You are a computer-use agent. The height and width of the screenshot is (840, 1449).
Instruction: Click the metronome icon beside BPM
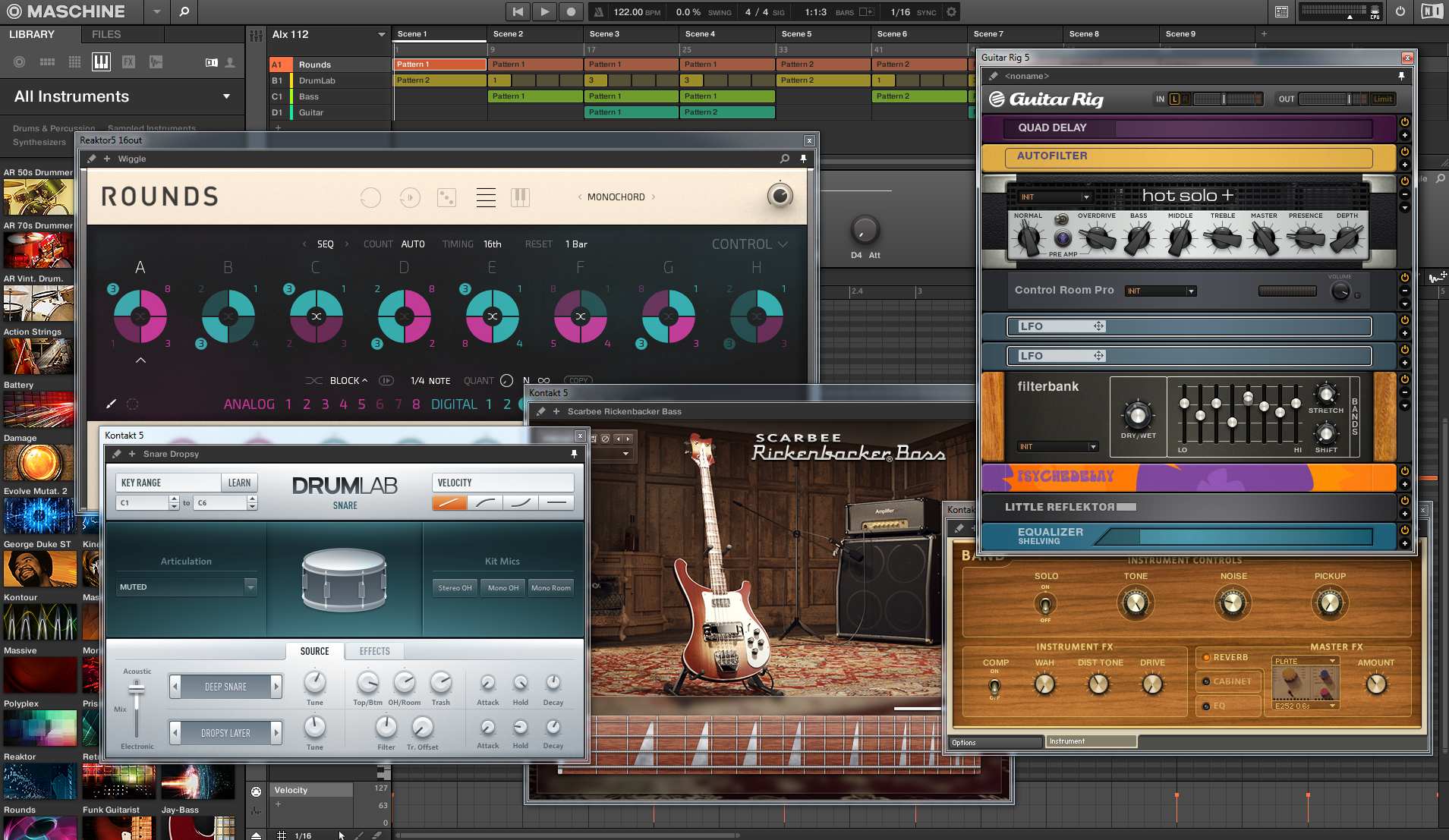598,12
